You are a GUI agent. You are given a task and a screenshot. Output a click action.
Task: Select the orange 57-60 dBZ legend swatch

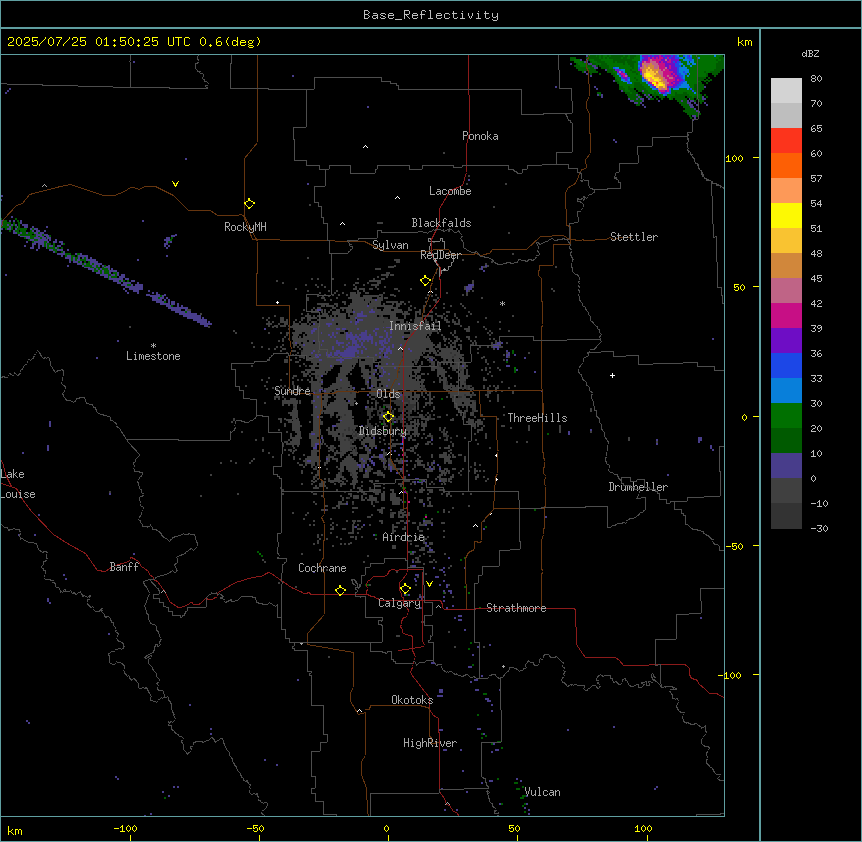click(x=786, y=165)
